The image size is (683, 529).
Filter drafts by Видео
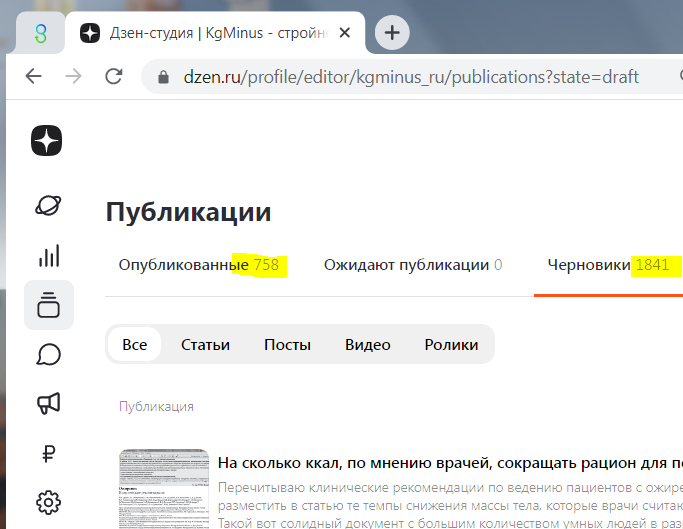pos(368,344)
